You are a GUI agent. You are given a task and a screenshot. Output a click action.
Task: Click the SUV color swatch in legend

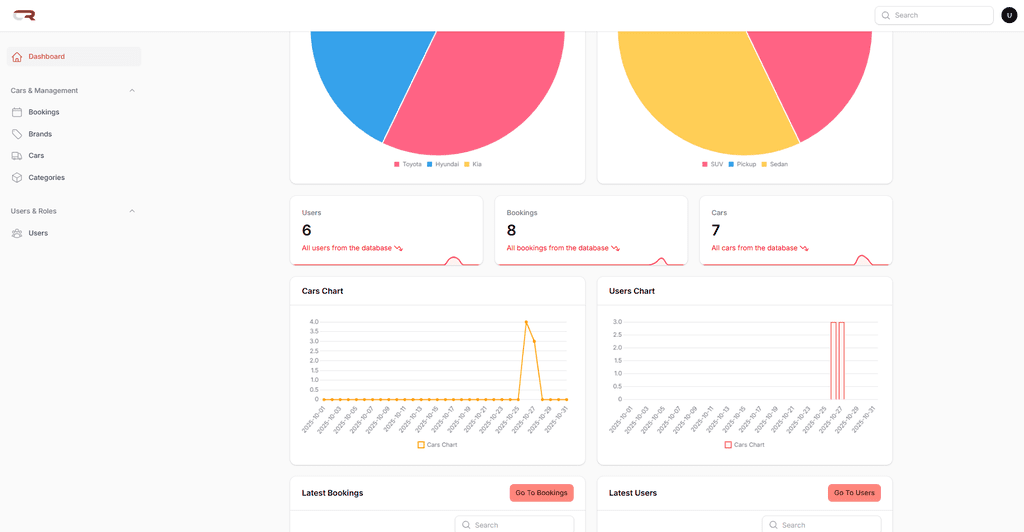coord(705,164)
